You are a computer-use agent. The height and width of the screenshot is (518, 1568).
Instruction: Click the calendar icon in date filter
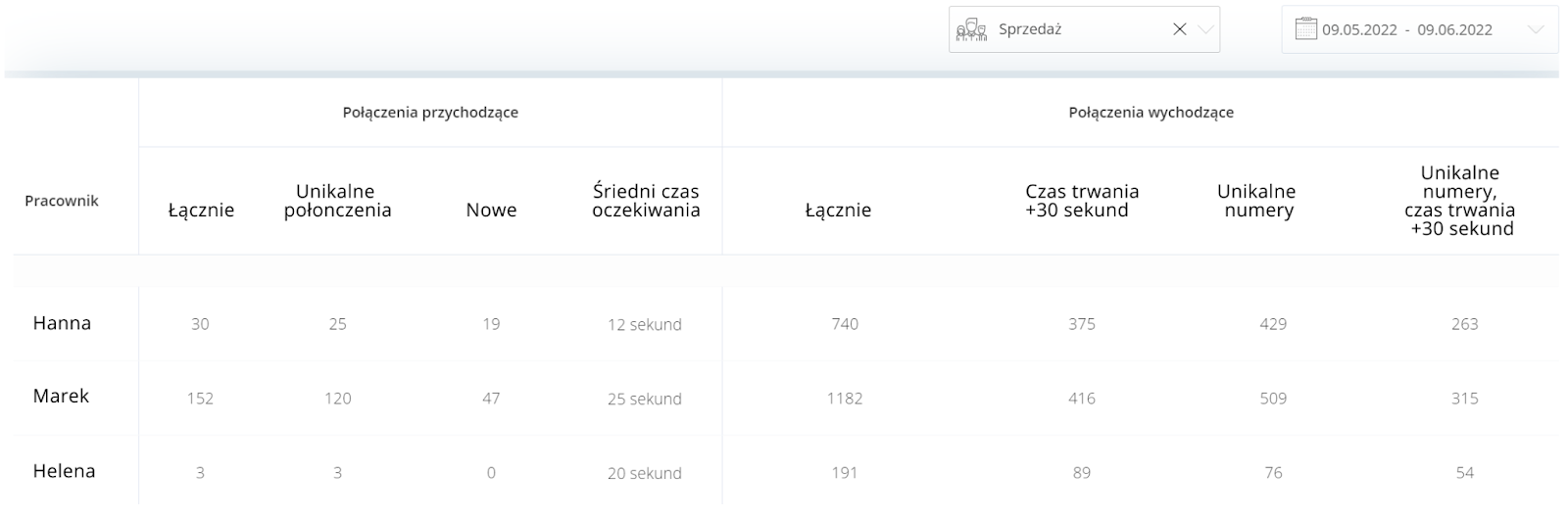click(x=1305, y=29)
